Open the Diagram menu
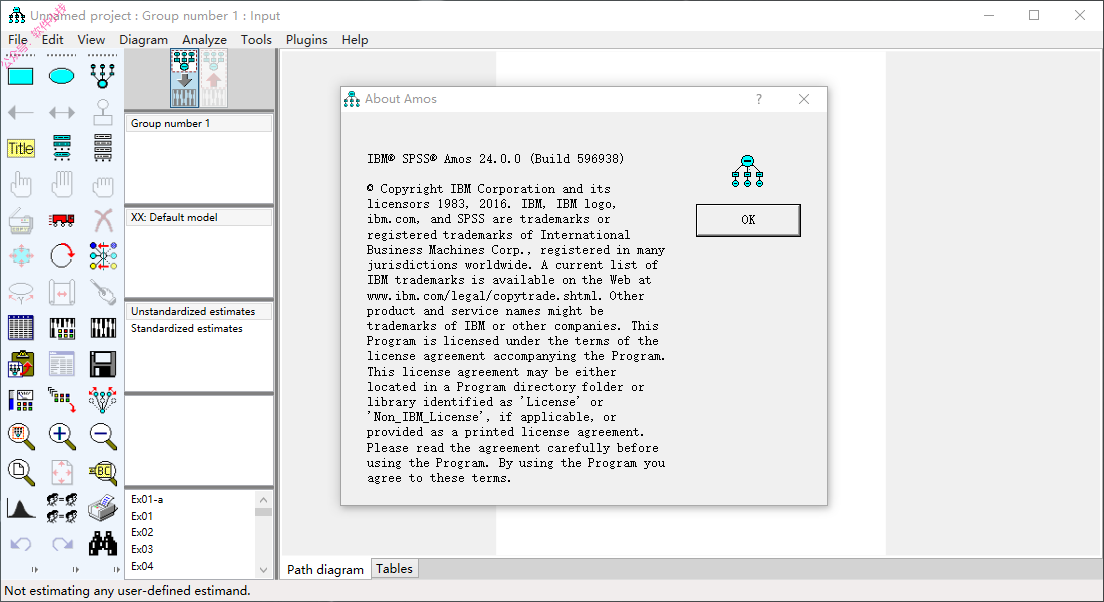This screenshot has width=1104, height=602. tap(144, 40)
